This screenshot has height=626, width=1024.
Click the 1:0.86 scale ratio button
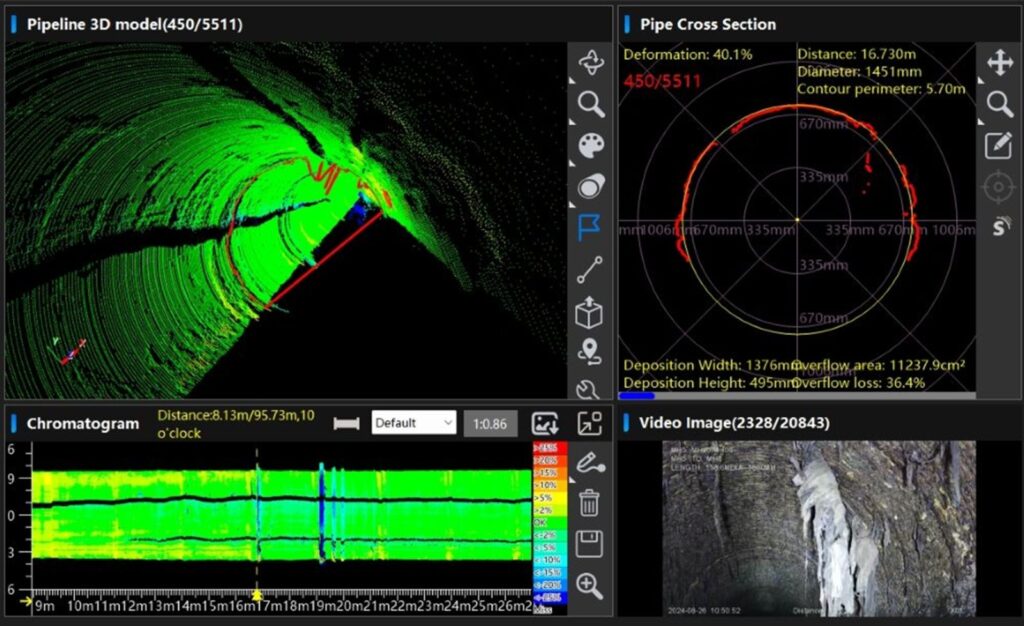click(489, 423)
